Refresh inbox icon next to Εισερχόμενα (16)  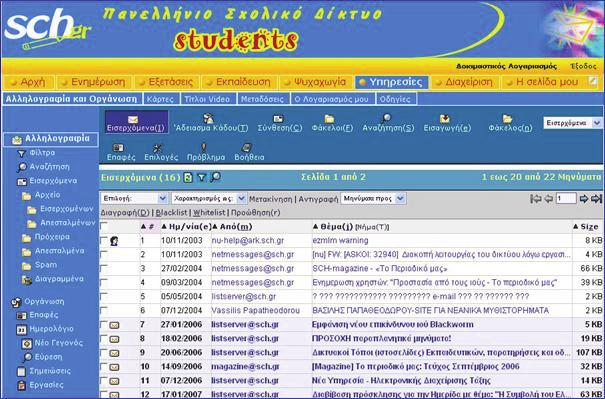pos(188,177)
